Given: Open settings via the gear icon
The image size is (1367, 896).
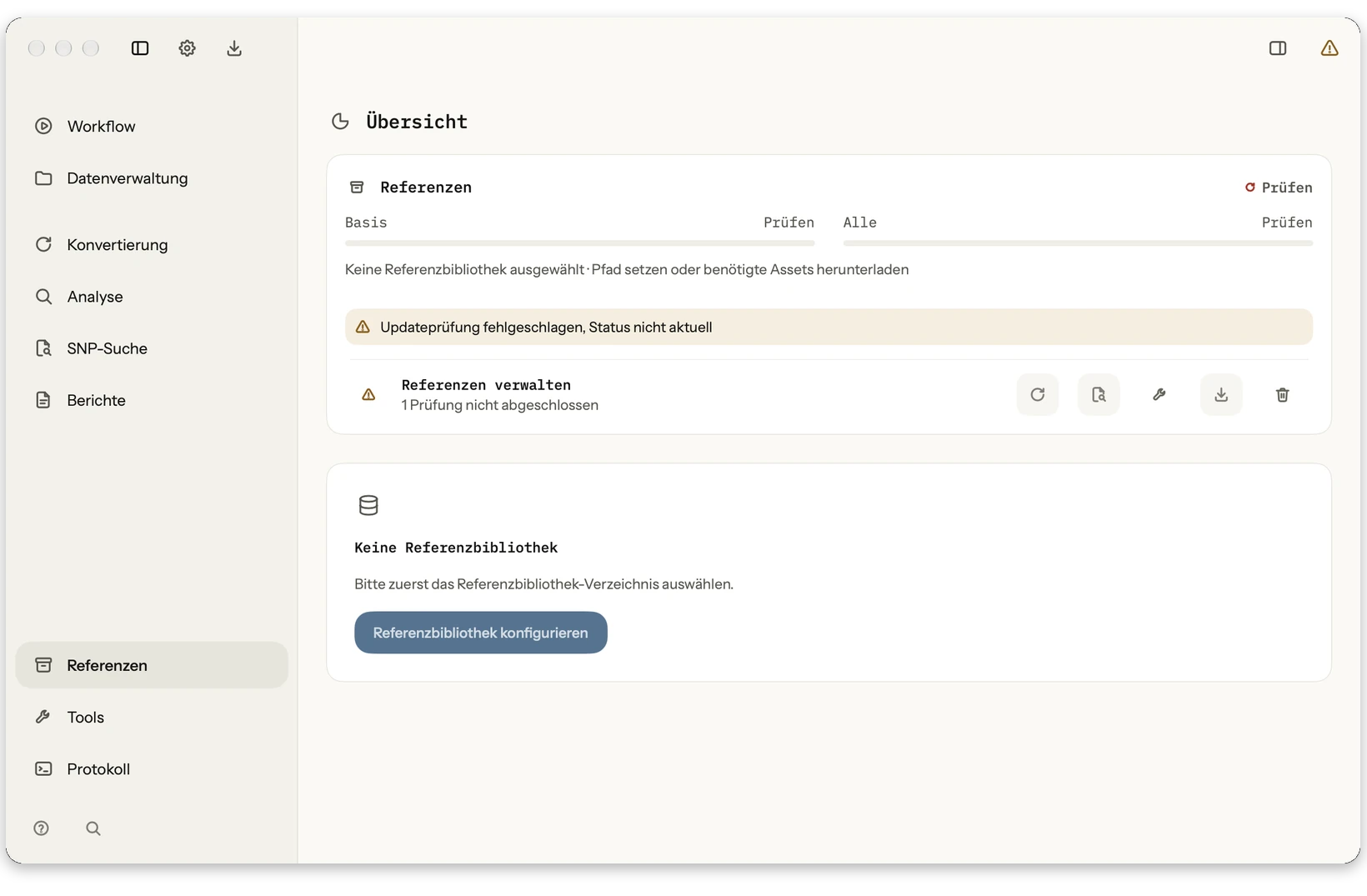Looking at the screenshot, I should (x=187, y=48).
